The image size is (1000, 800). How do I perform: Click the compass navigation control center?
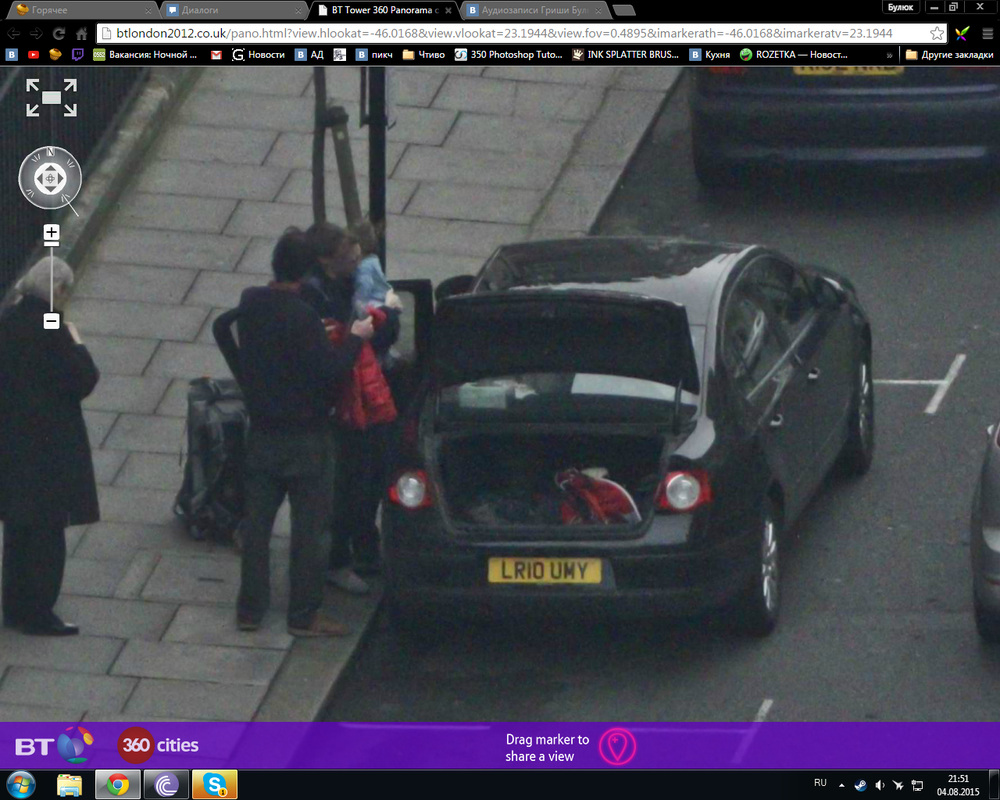click(x=50, y=180)
